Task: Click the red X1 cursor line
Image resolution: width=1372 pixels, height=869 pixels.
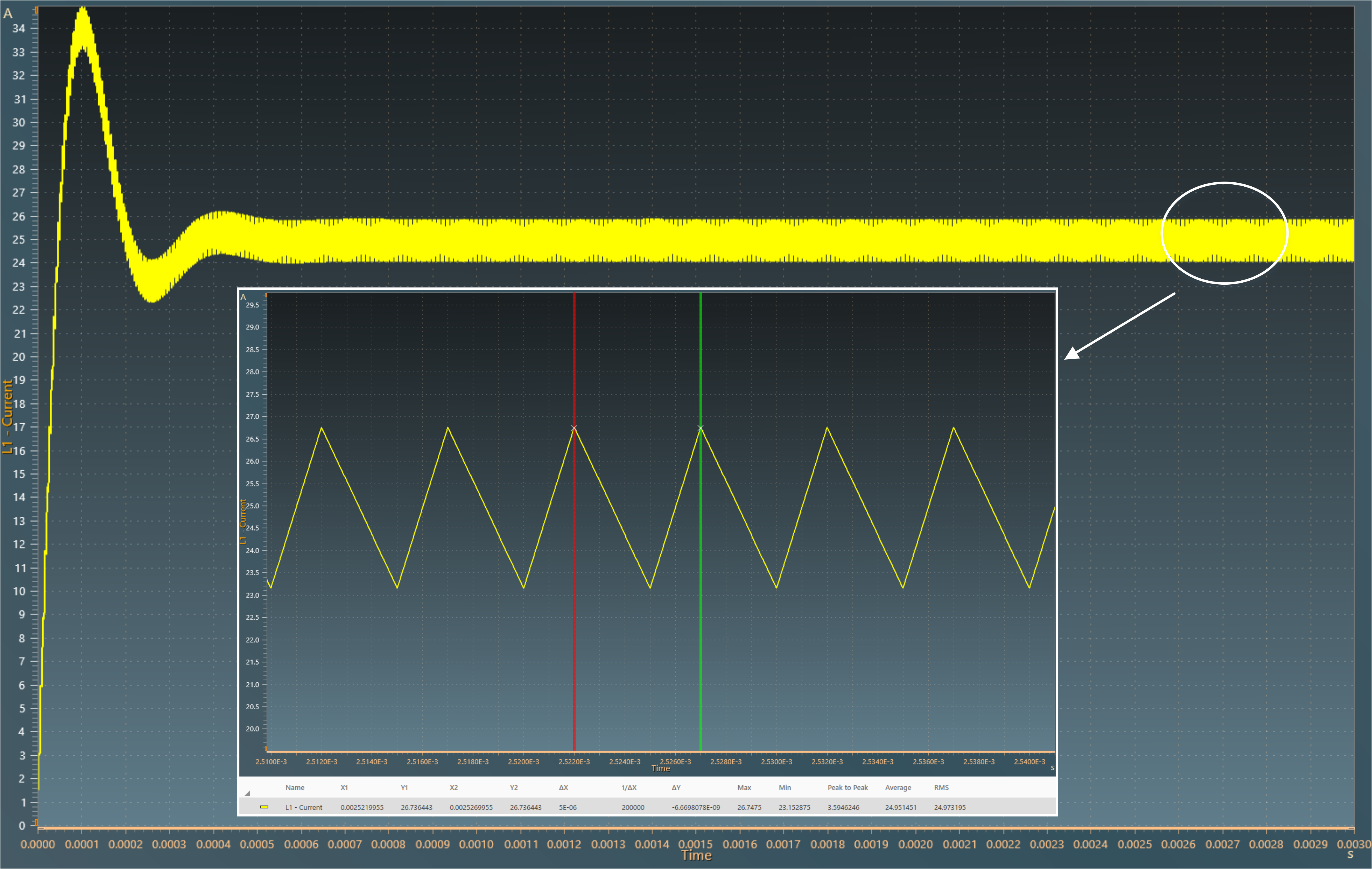Action: (x=574, y=627)
